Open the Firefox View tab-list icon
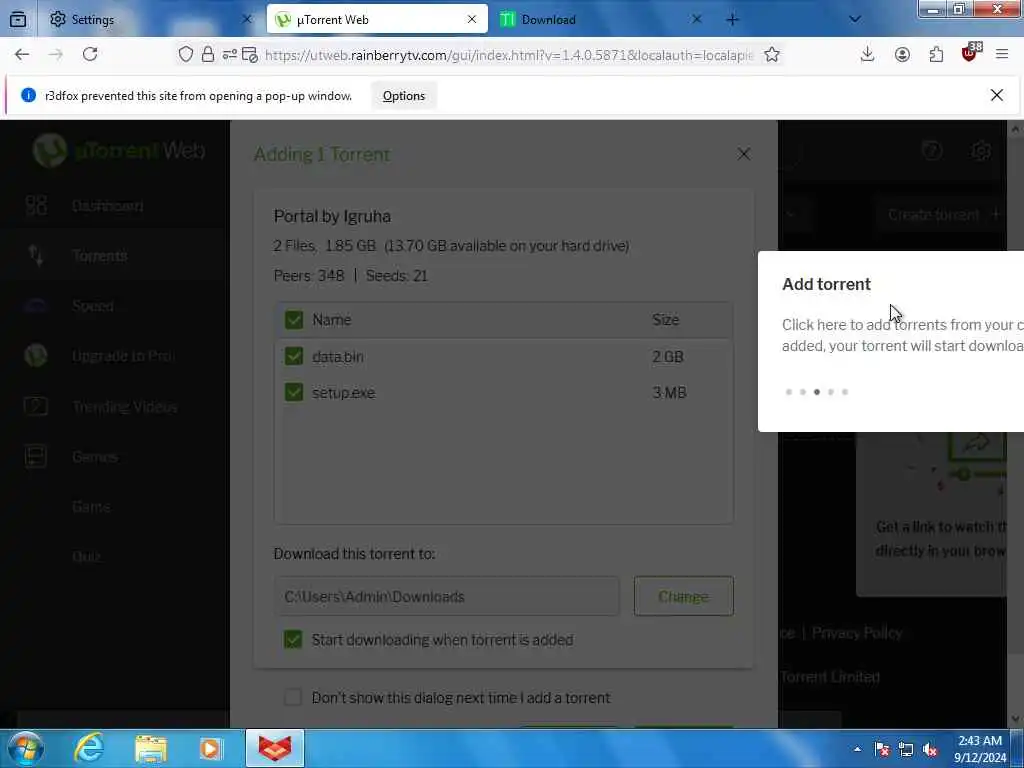 (18, 20)
